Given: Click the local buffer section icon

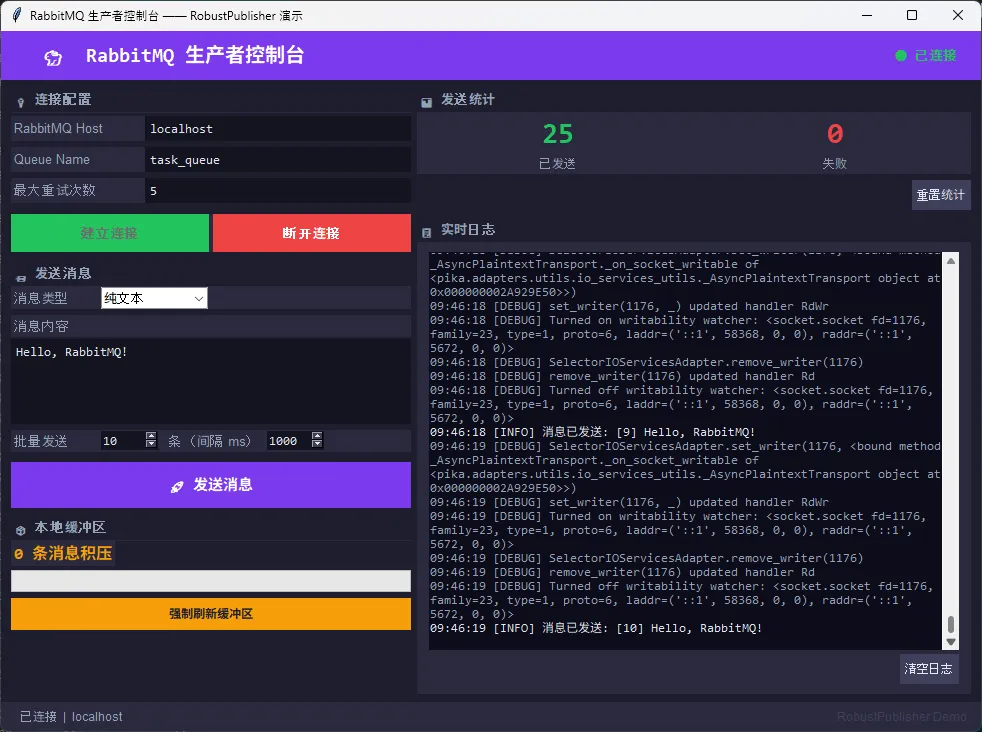Looking at the screenshot, I should pos(21,530).
